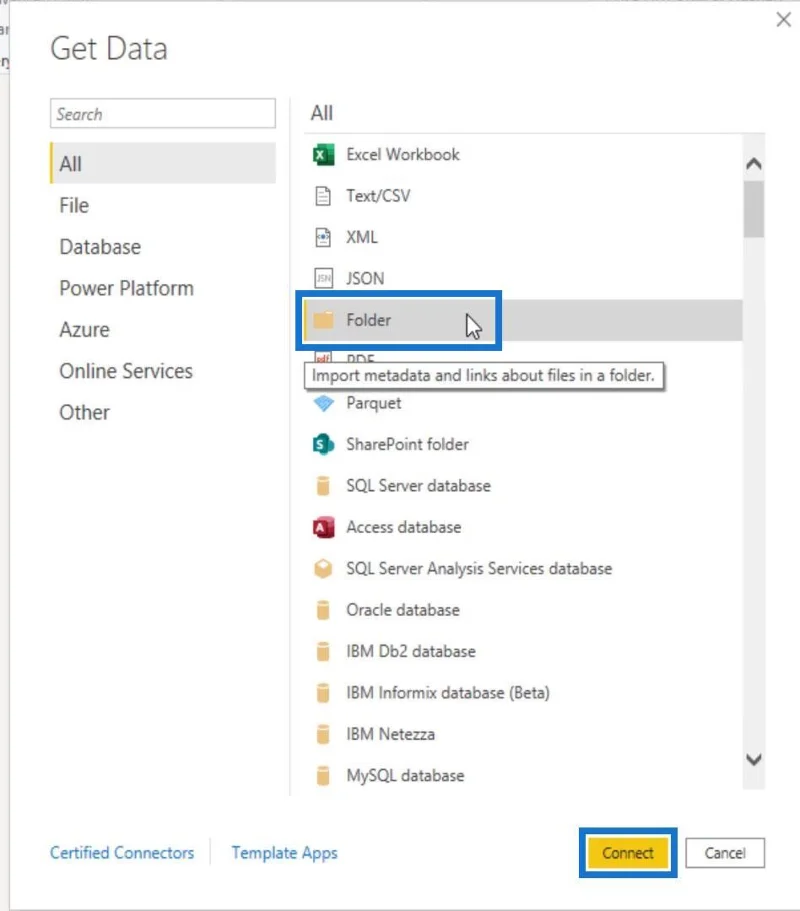
Task: Click the Excel Workbook icon
Action: tap(324, 155)
